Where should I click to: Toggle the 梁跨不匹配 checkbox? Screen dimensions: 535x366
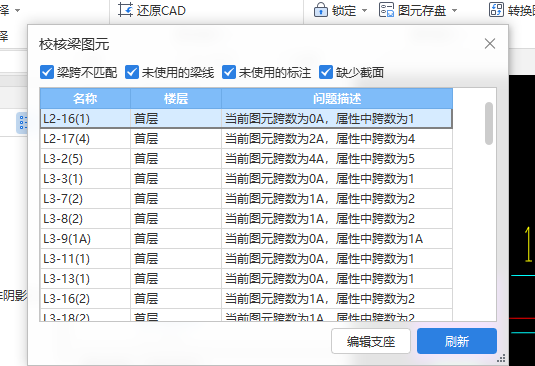tap(47, 72)
